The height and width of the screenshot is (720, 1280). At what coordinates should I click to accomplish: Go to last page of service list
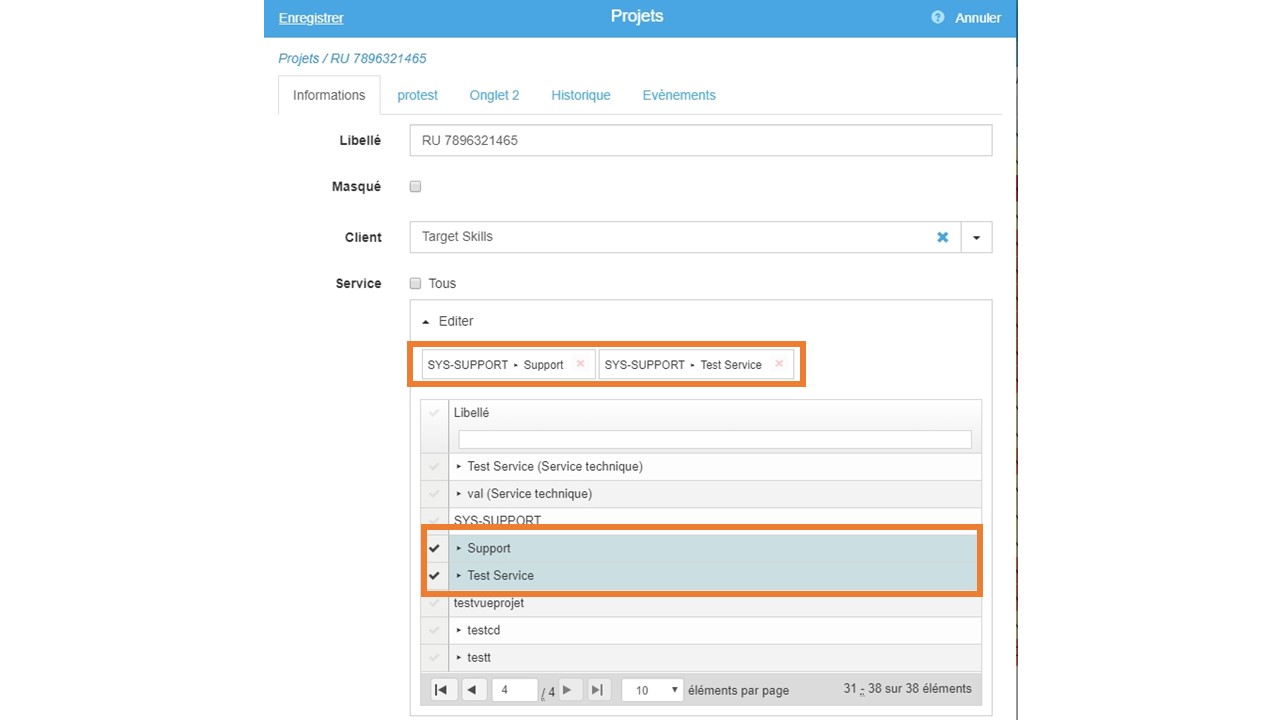click(x=597, y=690)
